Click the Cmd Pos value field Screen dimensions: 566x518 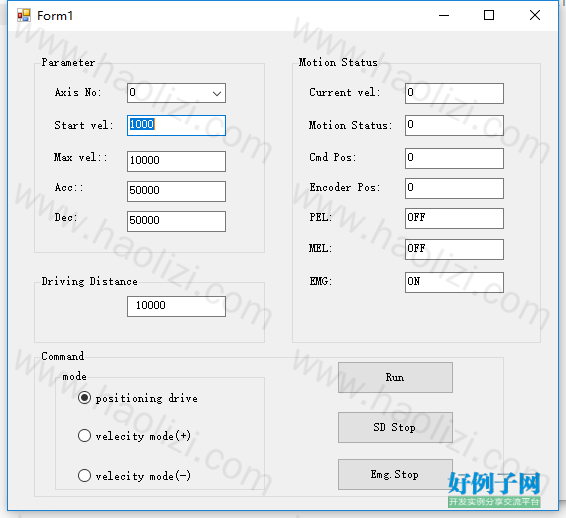[x=454, y=158]
